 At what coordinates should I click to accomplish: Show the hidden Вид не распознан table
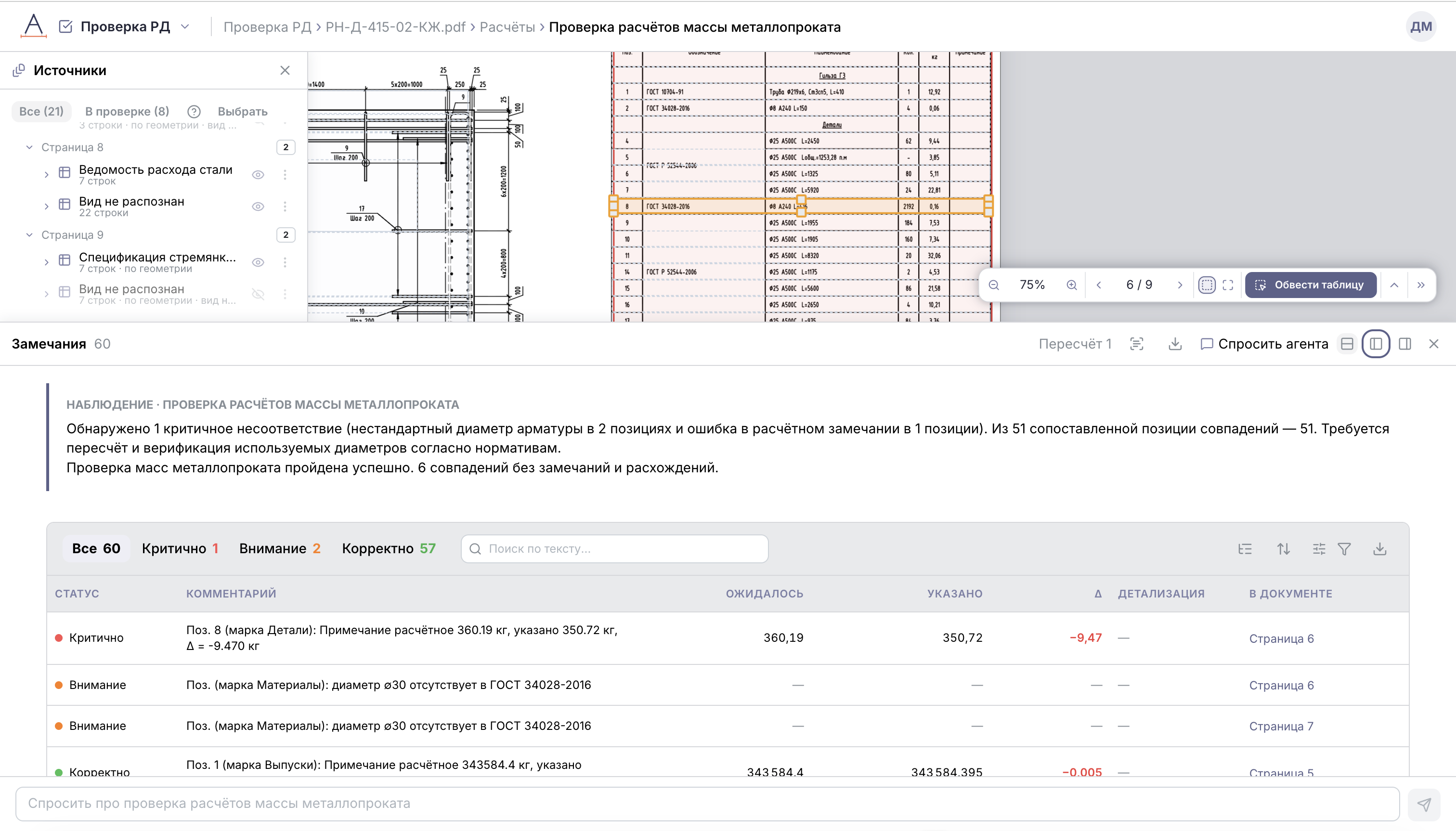pos(258,294)
